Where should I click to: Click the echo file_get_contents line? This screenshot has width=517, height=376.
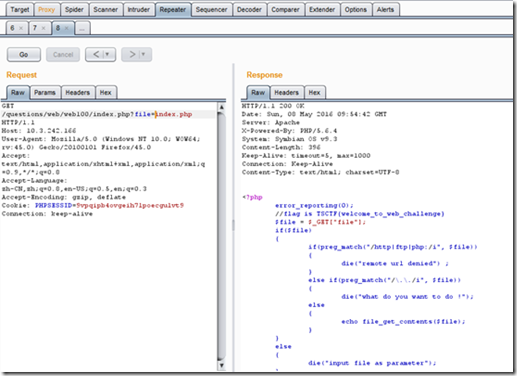(403, 322)
